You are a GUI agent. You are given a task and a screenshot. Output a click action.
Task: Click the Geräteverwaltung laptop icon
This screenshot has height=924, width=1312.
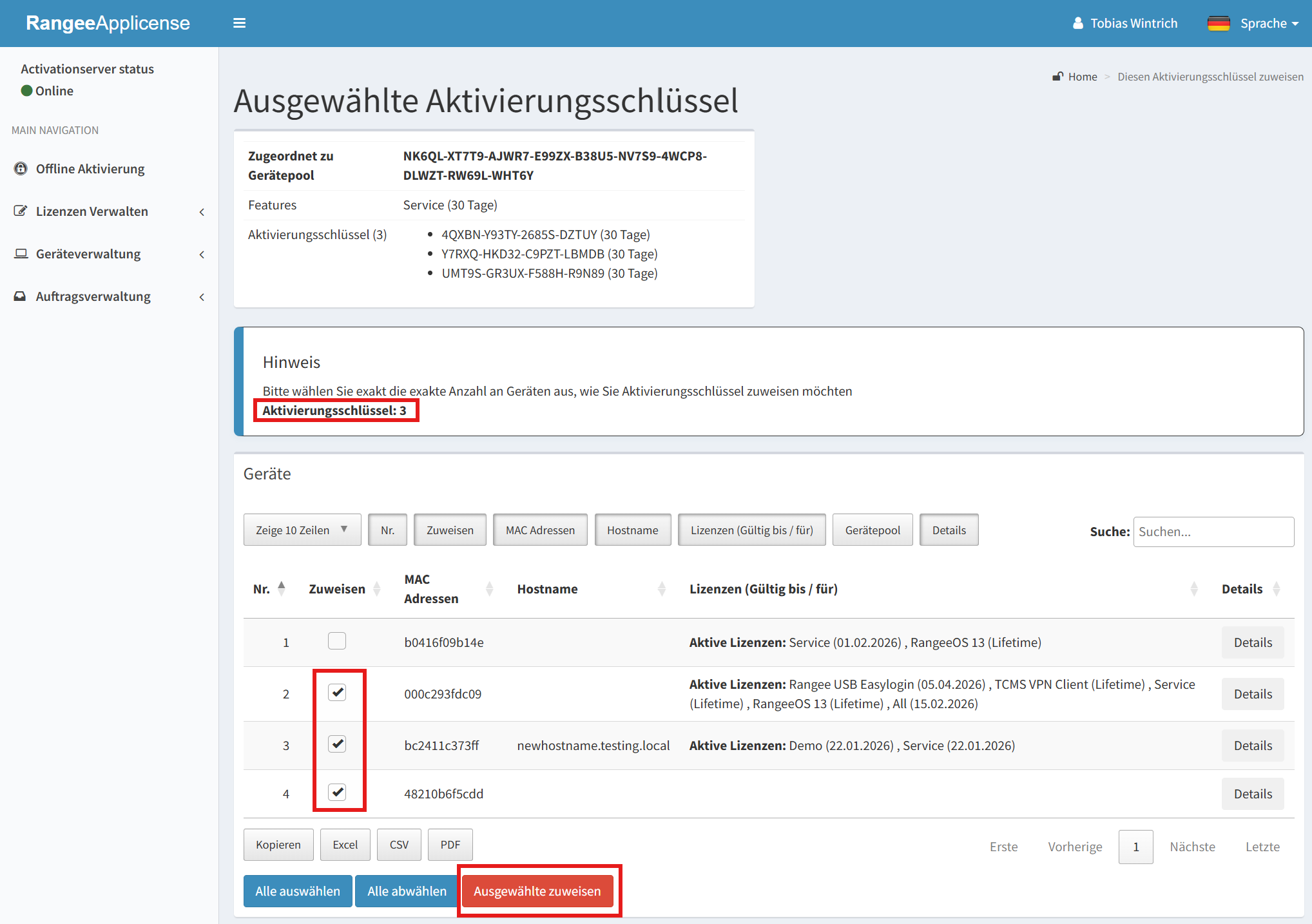21,254
